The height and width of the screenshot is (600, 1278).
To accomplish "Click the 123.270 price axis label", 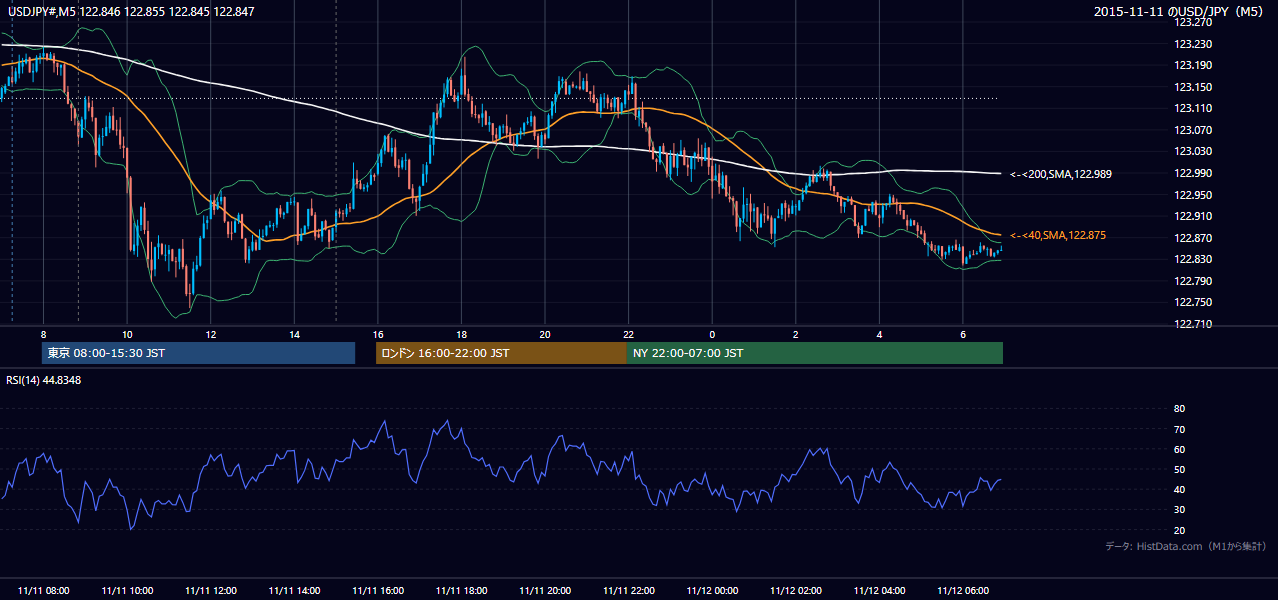I will (x=1193, y=22).
